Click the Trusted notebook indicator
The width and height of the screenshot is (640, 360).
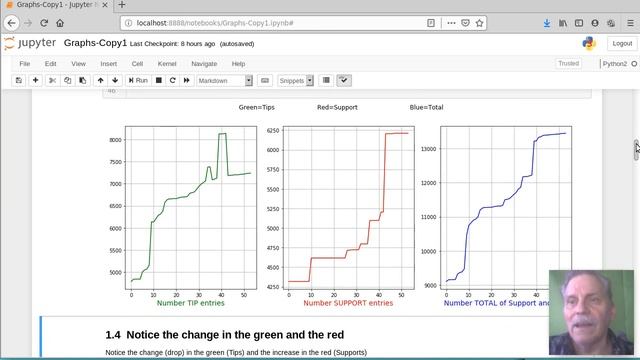point(569,64)
